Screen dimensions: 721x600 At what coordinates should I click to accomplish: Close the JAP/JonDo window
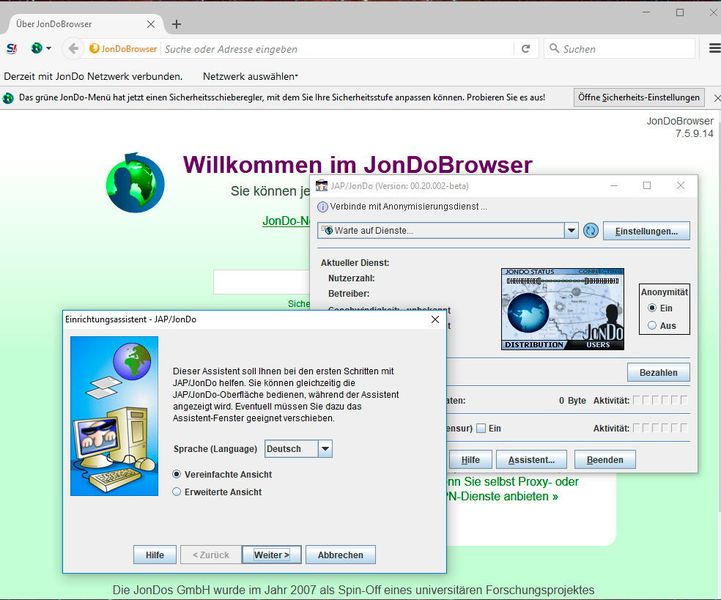(681, 185)
